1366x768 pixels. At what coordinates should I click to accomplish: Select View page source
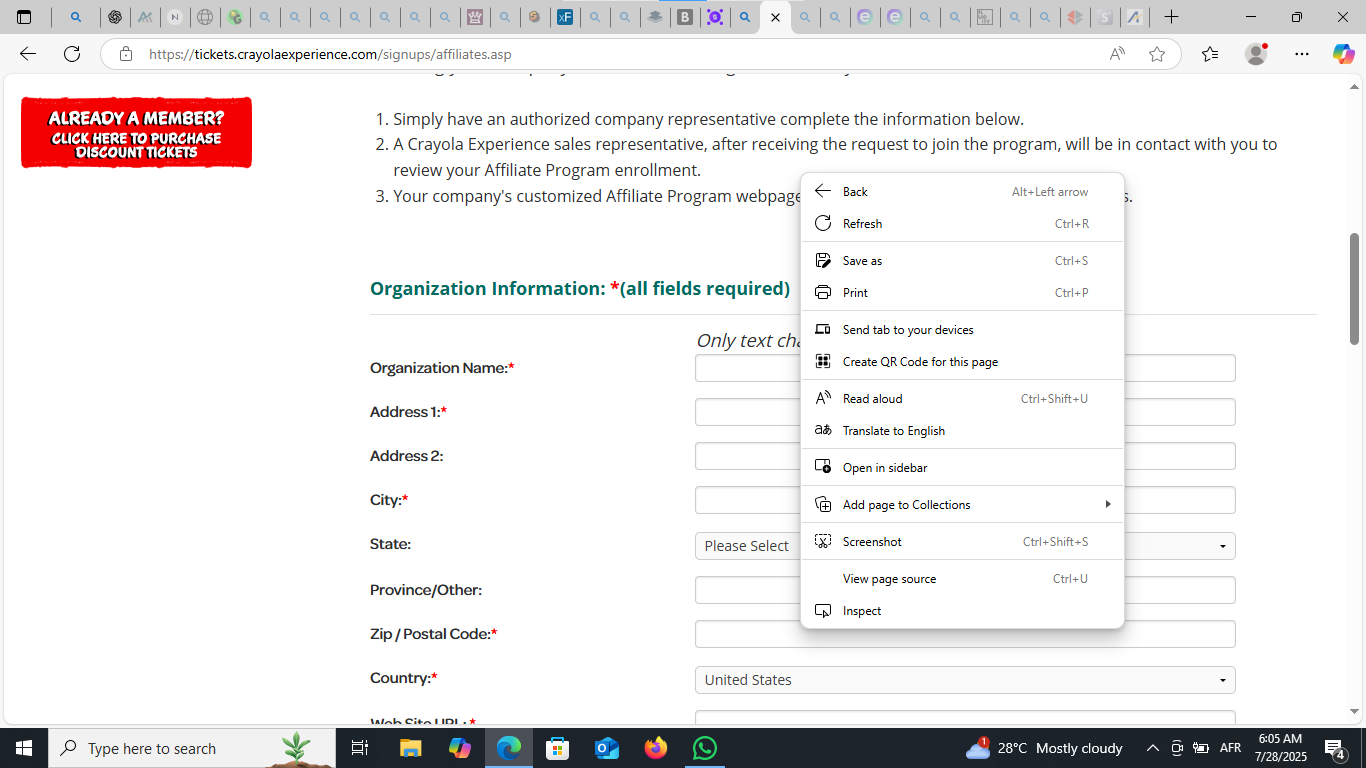click(x=962, y=579)
